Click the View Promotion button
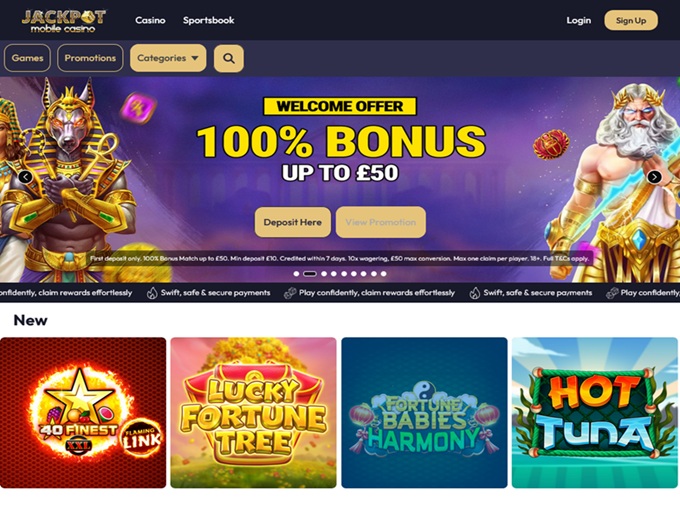680x511 pixels. coord(381,222)
